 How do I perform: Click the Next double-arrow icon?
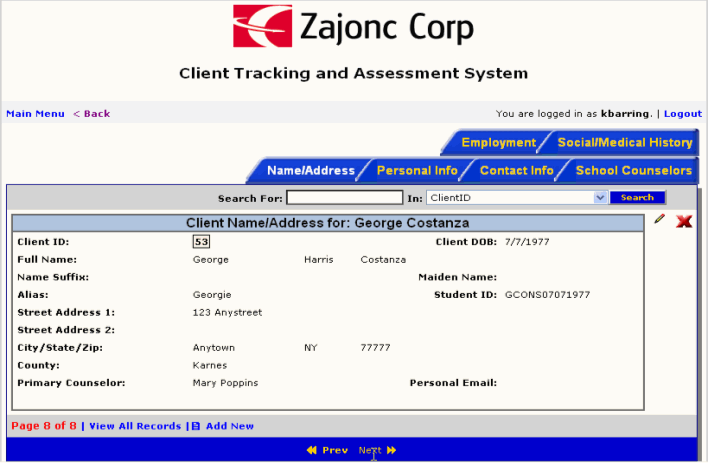pyautogui.click(x=391, y=450)
